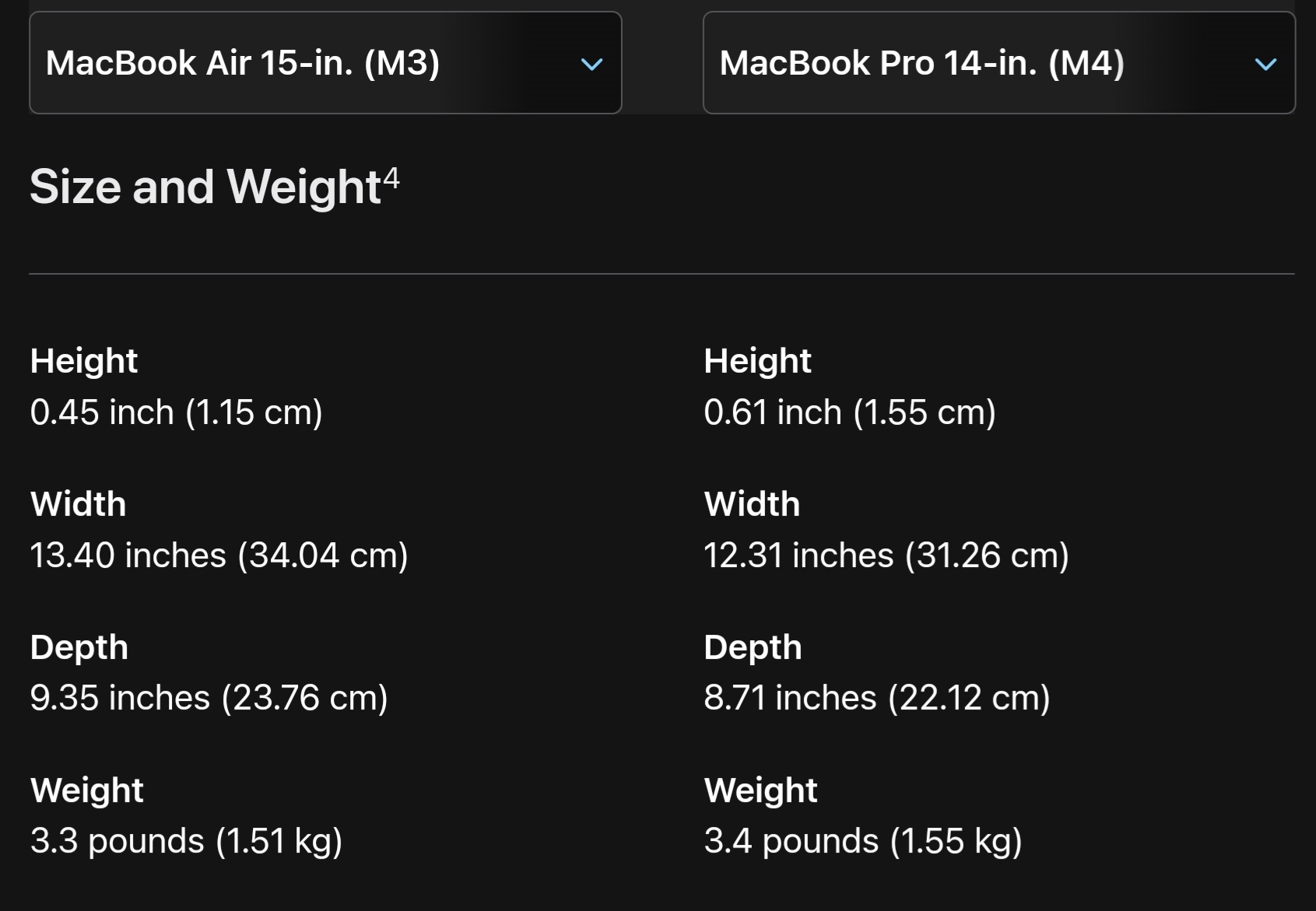
Task: Click the 9.35 inches (23.76 cm) value
Action: [209, 698]
